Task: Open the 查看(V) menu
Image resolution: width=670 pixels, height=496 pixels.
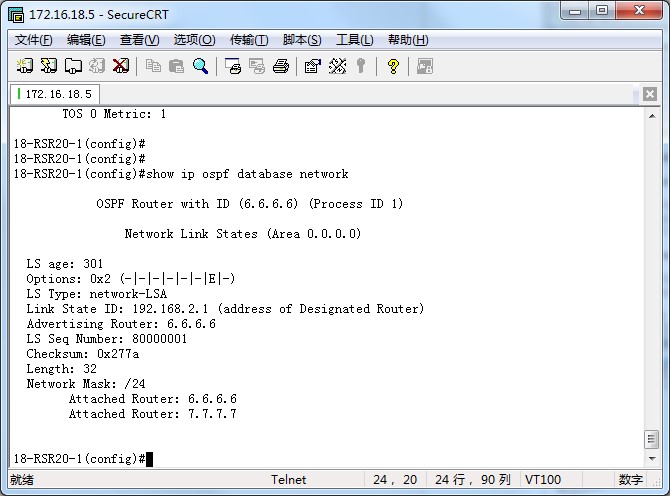Action: click(139, 40)
